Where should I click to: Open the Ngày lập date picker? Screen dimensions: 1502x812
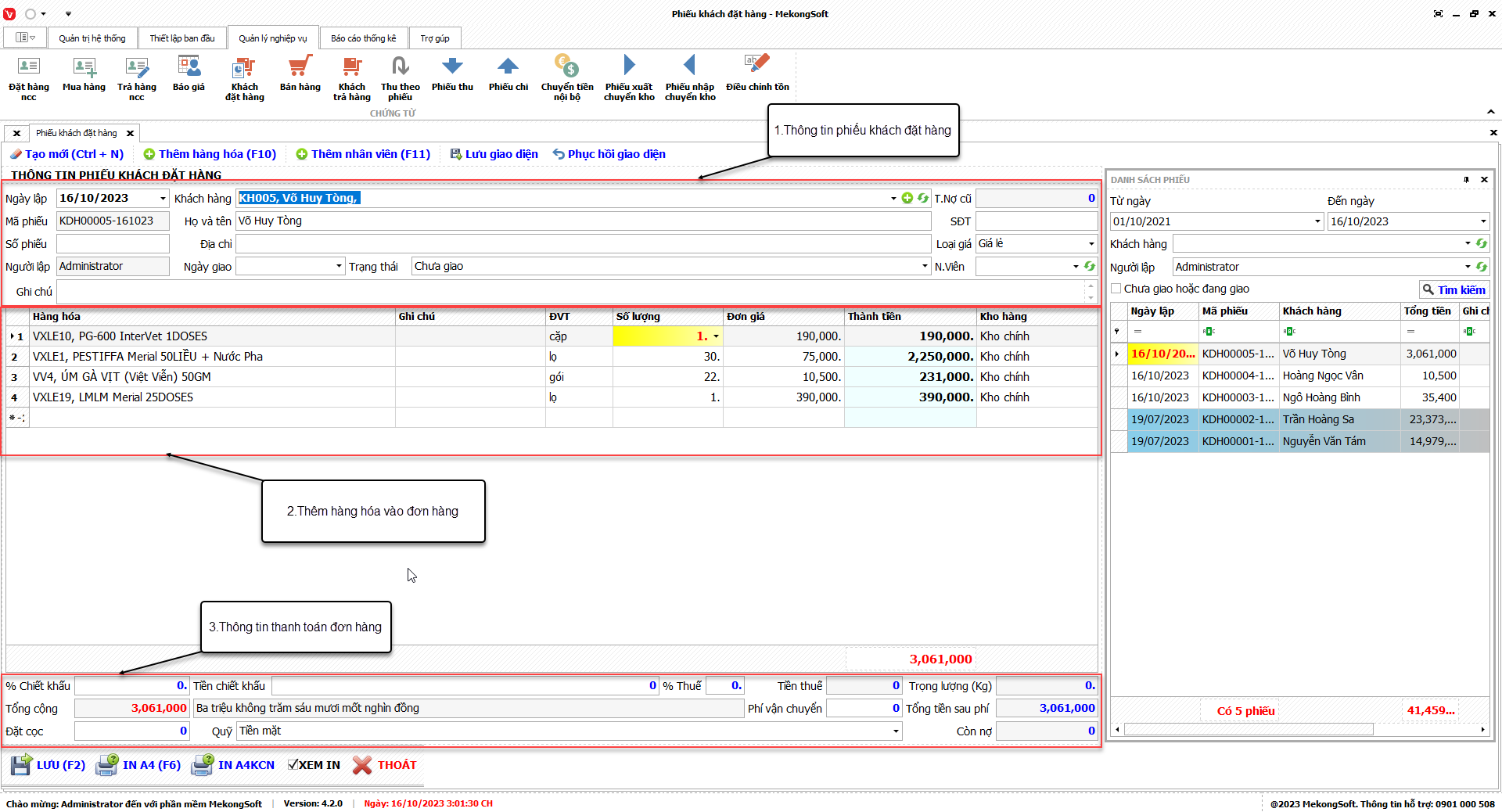pyautogui.click(x=163, y=199)
